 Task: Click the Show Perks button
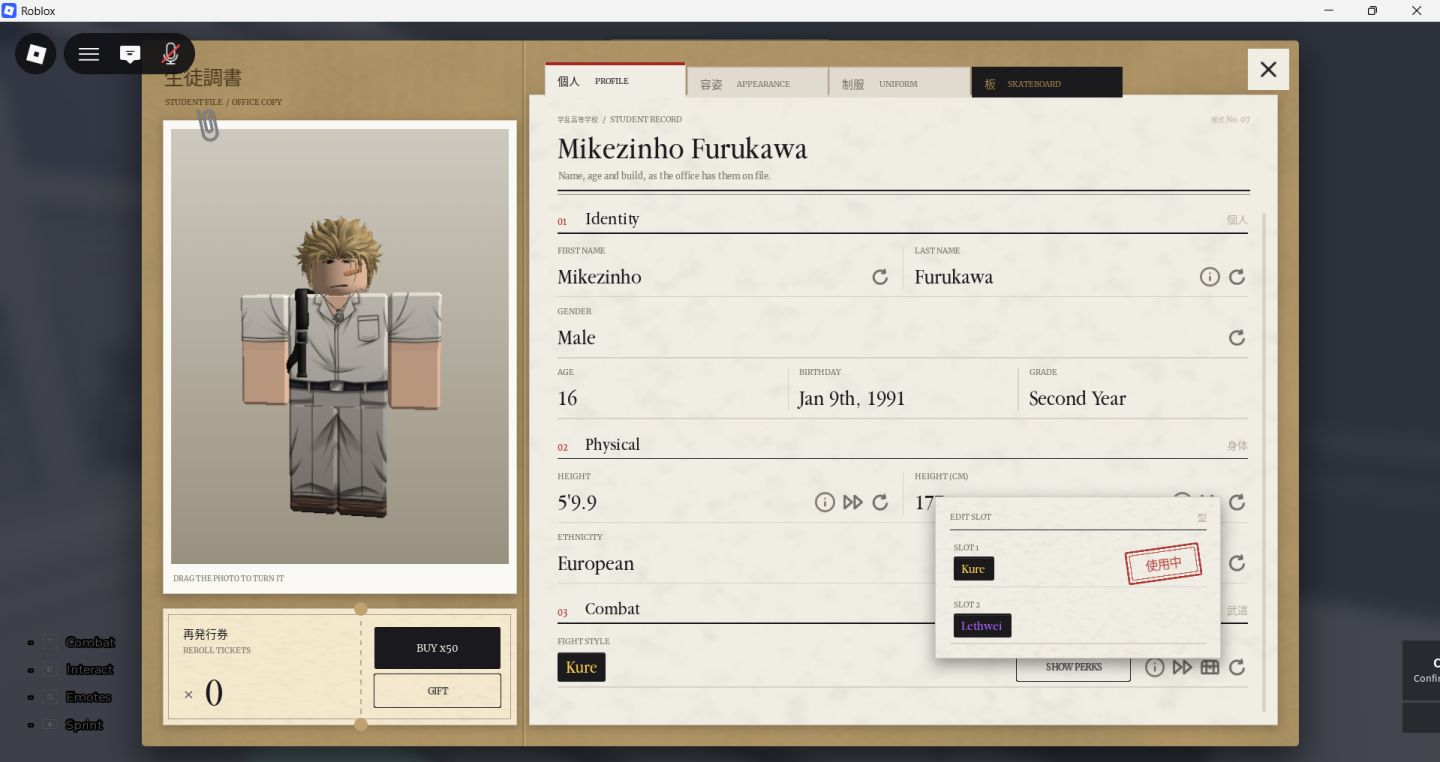pyautogui.click(x=1073, y=667)
